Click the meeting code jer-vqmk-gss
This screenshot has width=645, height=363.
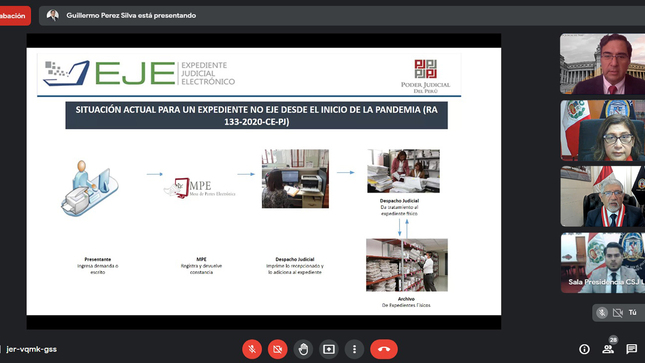32,349
